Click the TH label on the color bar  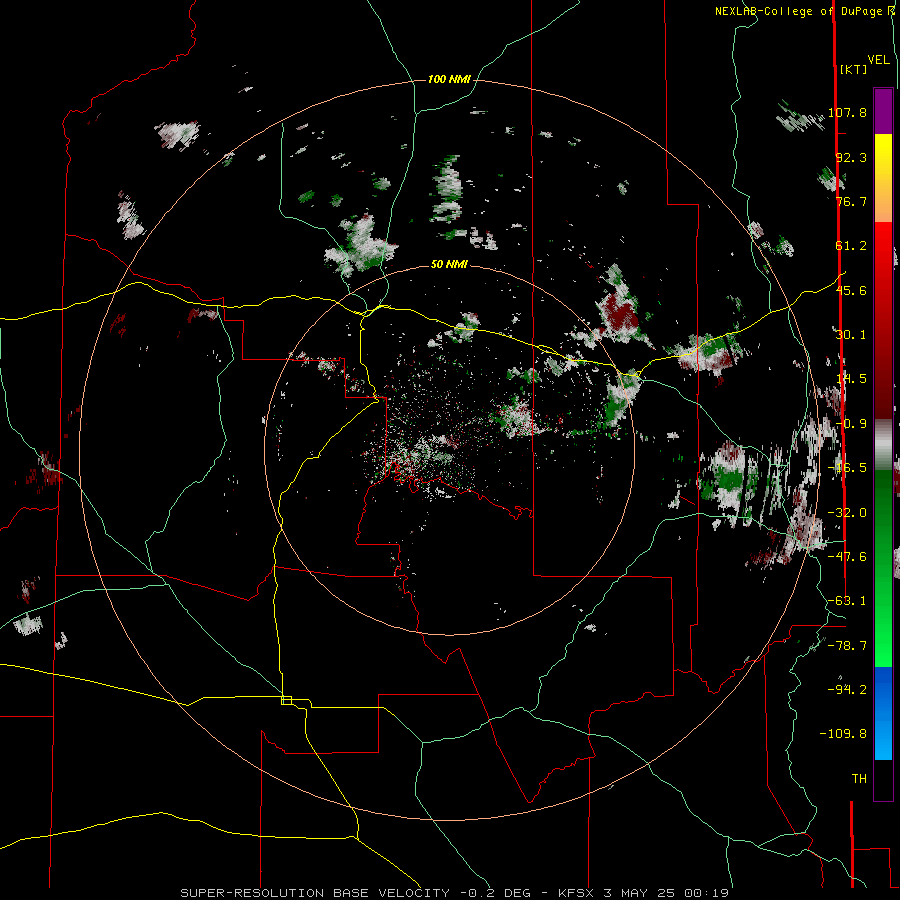(859, 779)
